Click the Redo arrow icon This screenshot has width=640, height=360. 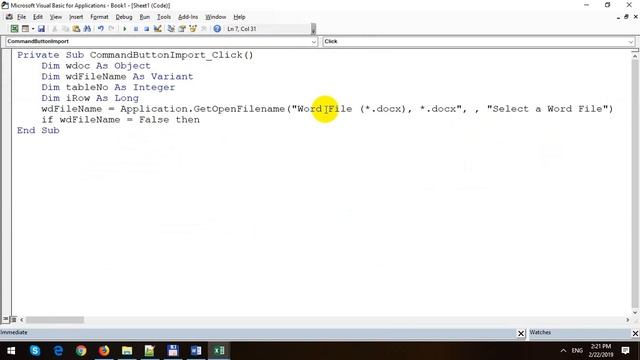click(111, 29)
